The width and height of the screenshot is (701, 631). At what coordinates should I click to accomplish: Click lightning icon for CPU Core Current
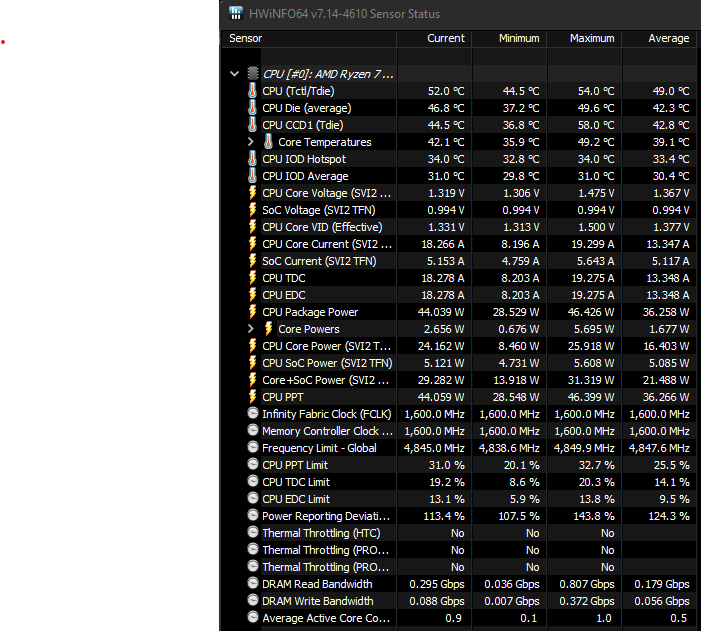tap(253, 244)
